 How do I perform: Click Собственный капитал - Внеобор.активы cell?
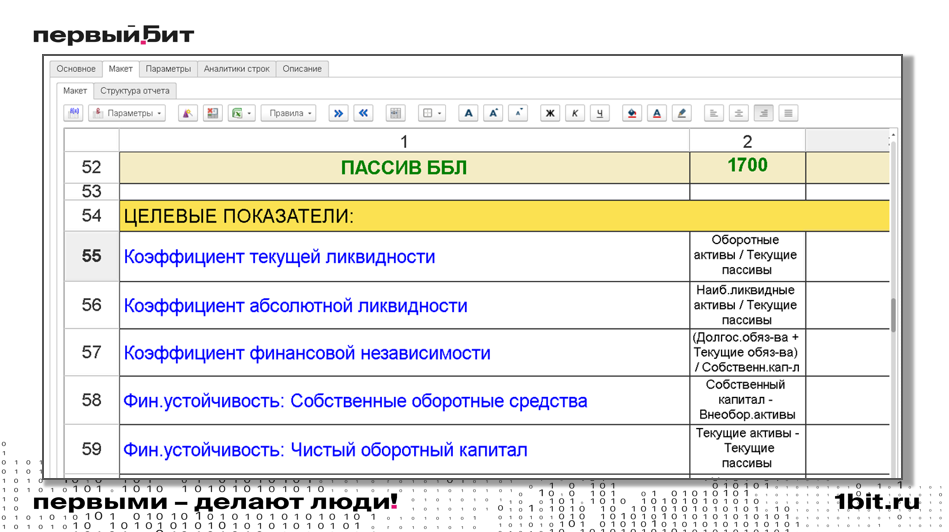[x=747, y=400]
